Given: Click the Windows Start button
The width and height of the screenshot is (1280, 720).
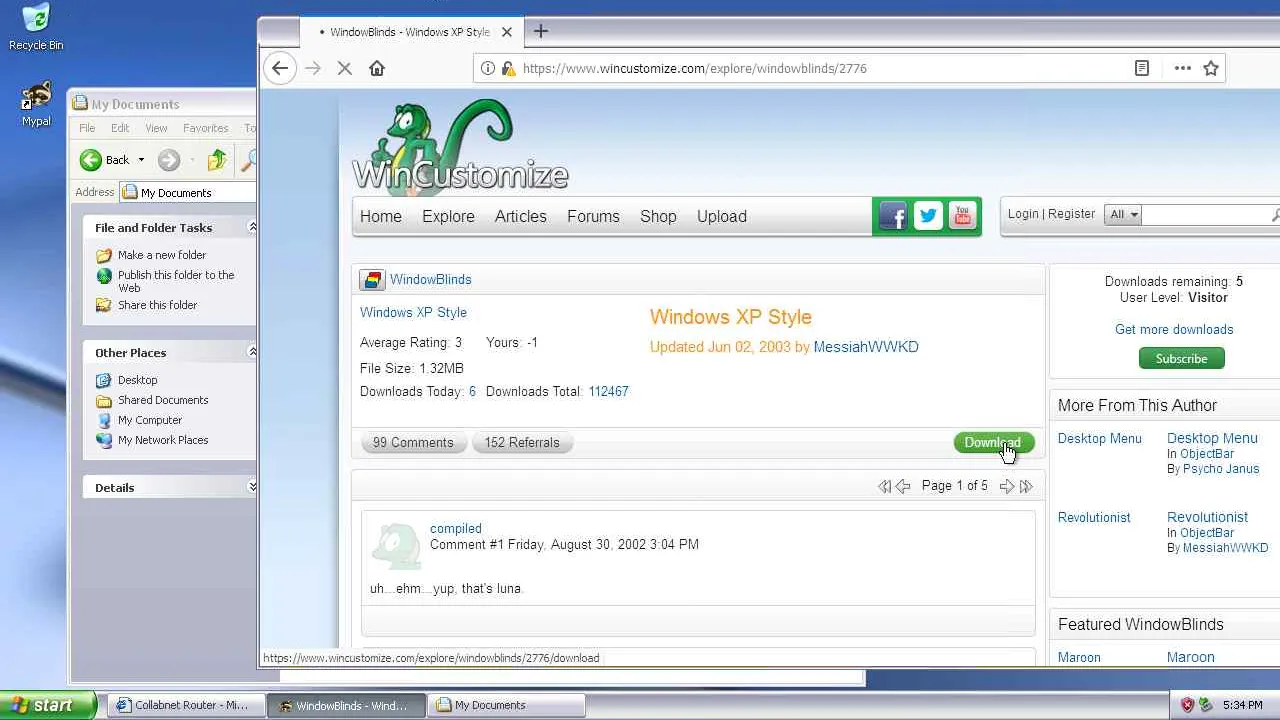Looking at the screenshot, I should coord(49,705).
